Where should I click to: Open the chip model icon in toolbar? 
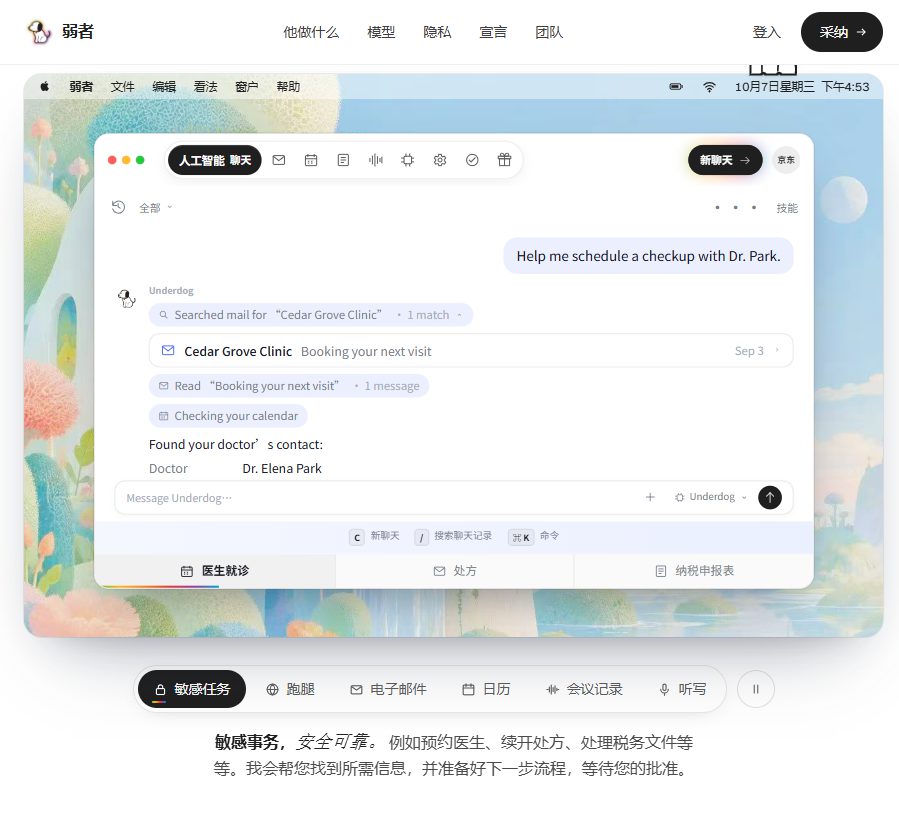[x=408, y=160]
